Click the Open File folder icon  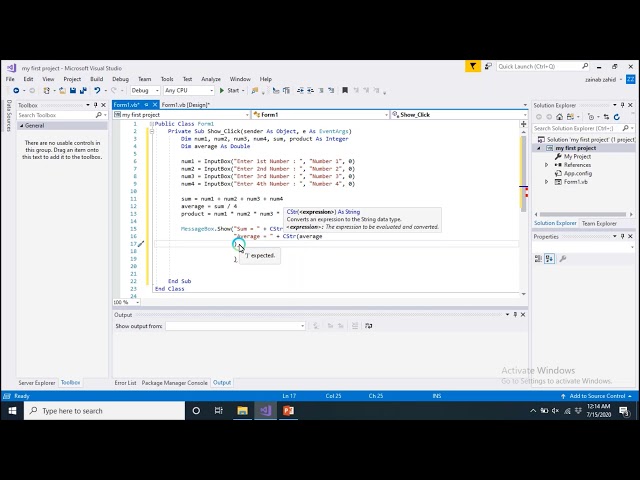pyautogui.click(x=62, y=90)
